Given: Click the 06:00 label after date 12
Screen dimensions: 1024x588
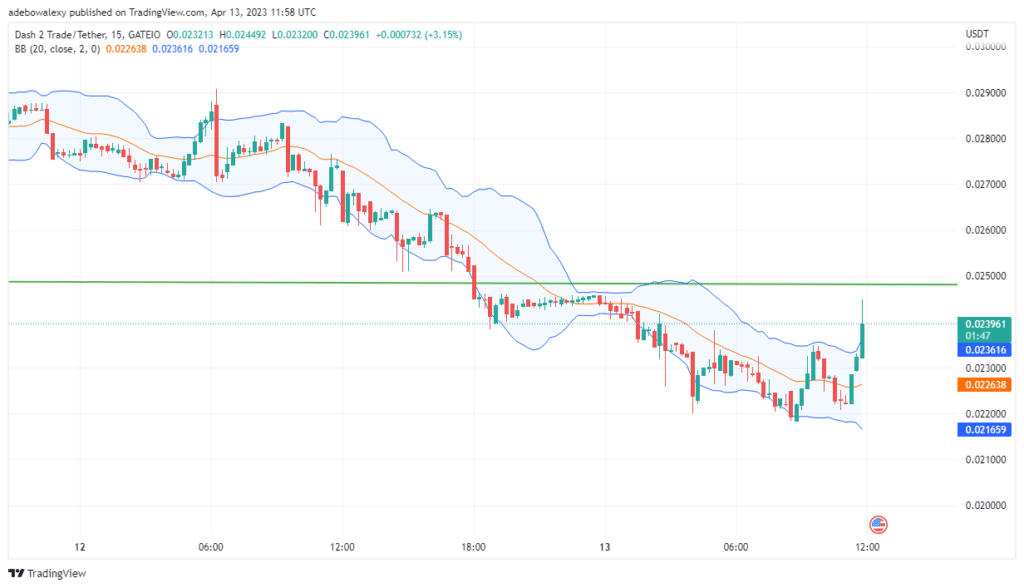Looking at the screenshot, I should click(x=211, y=547).
